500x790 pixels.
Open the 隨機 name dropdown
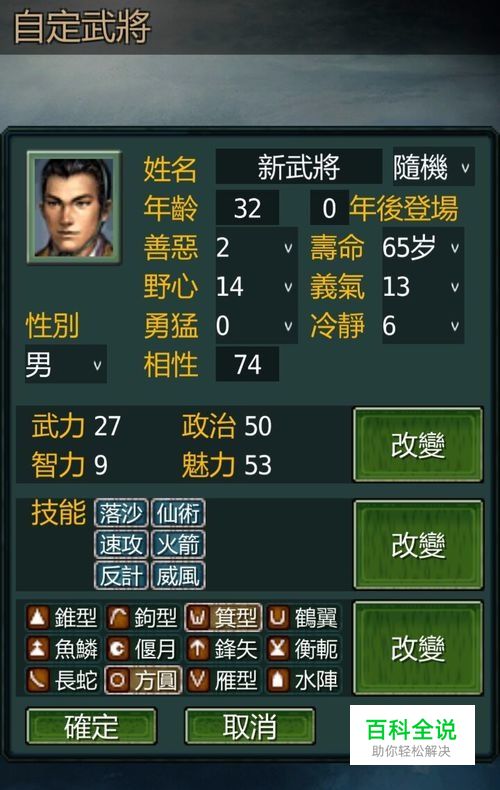click(x=433, y=166)
